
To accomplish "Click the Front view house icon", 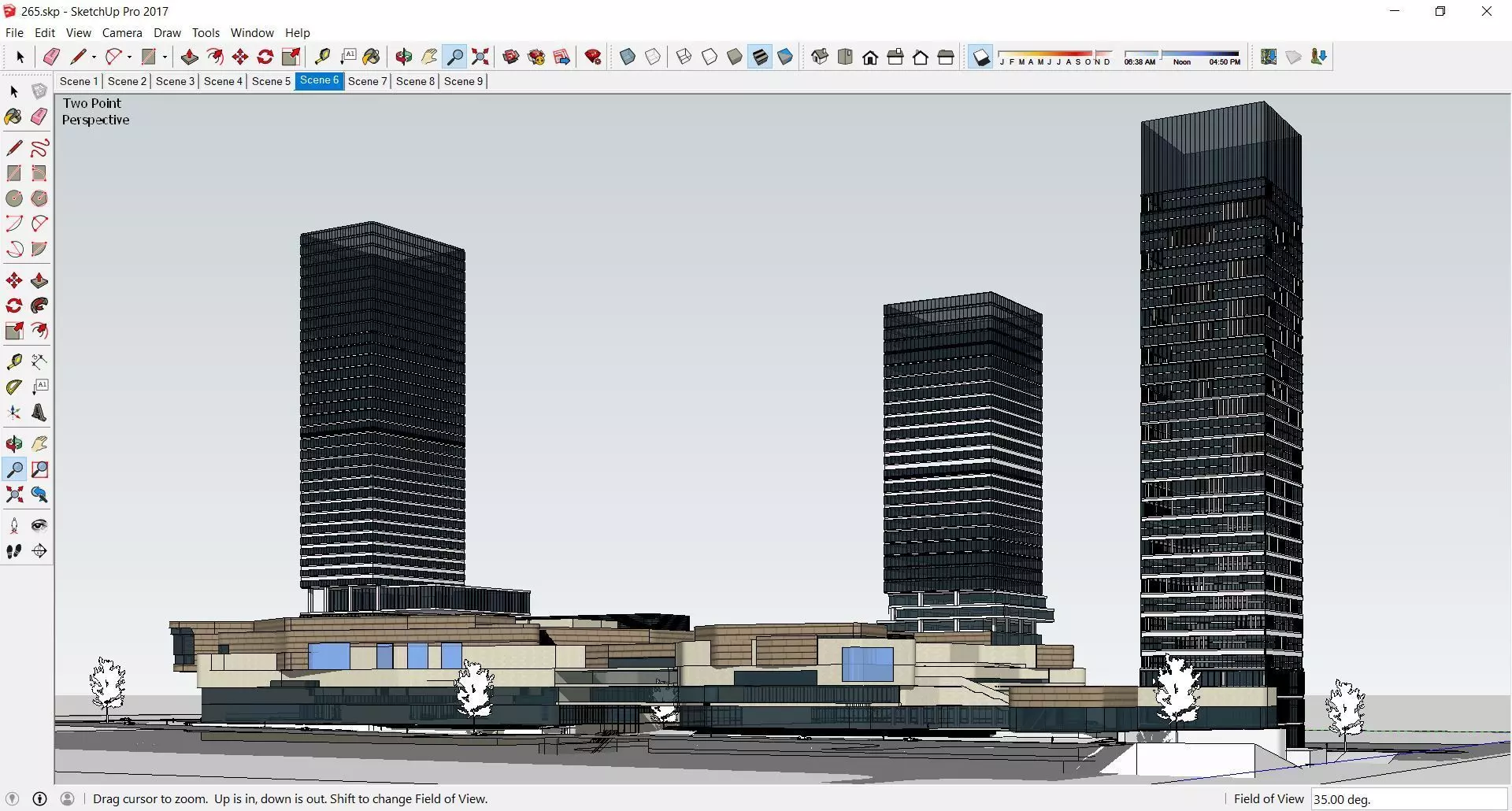I will (870, 57).
